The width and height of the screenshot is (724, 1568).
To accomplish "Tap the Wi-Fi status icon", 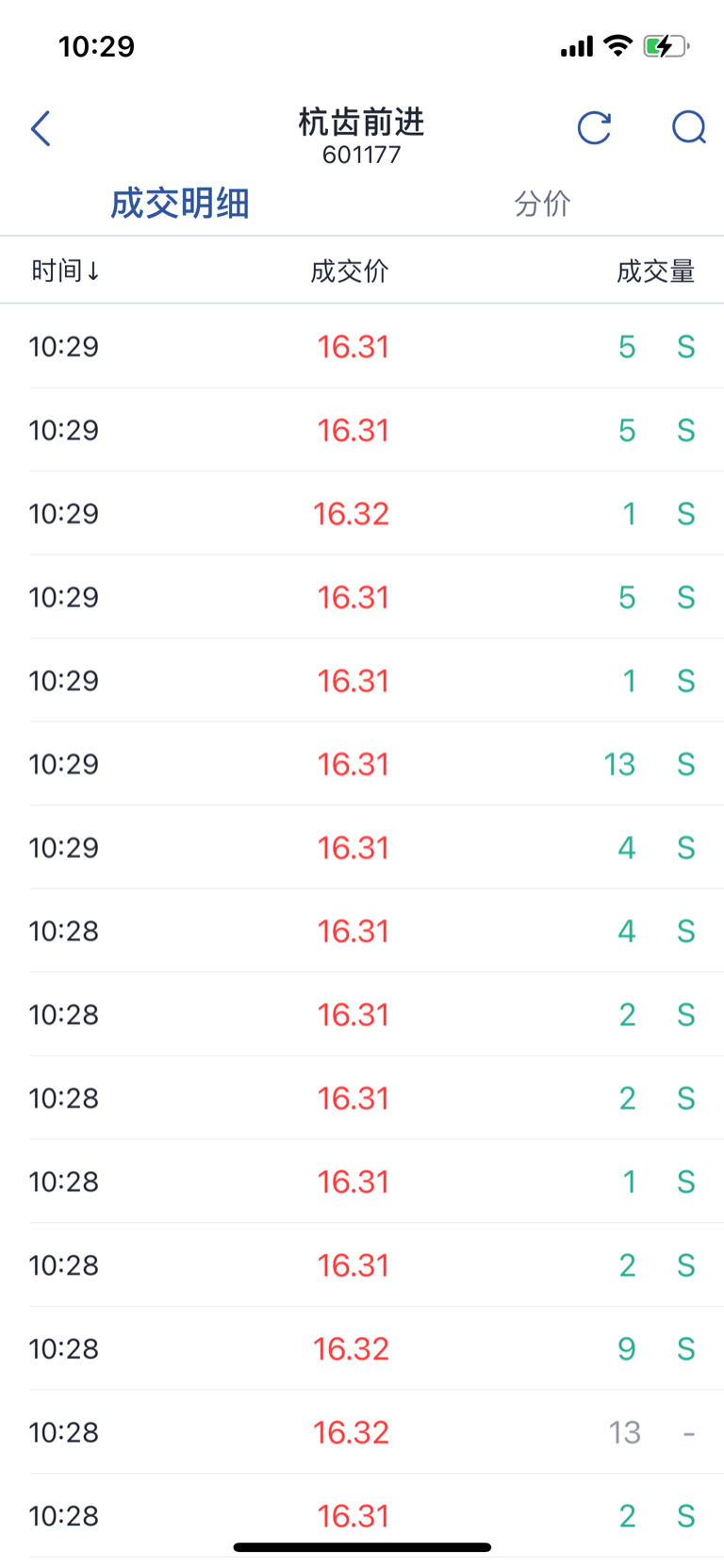I will coord(617,45).
